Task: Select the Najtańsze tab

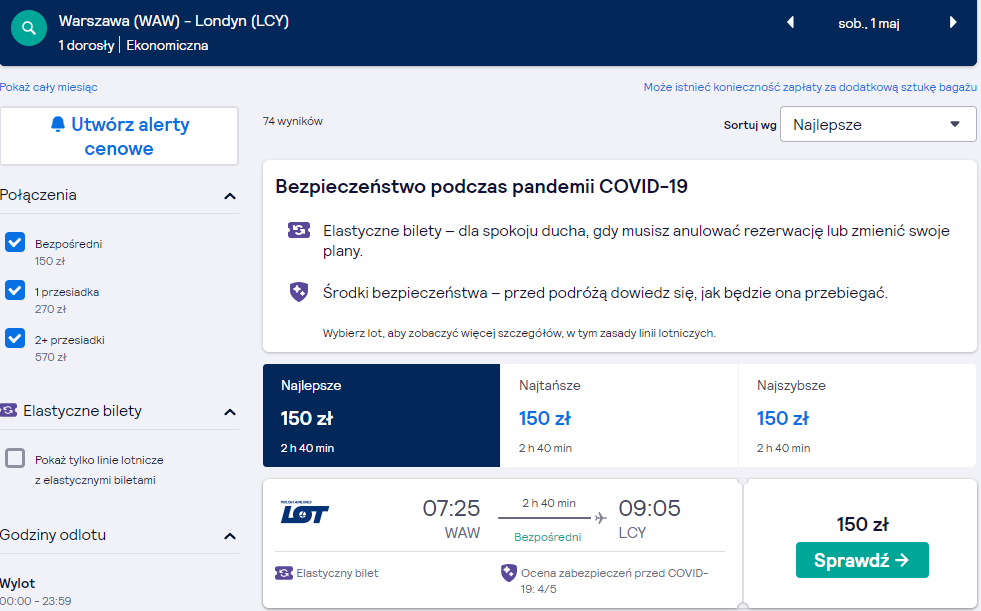Action: click(x=619, y=415)
